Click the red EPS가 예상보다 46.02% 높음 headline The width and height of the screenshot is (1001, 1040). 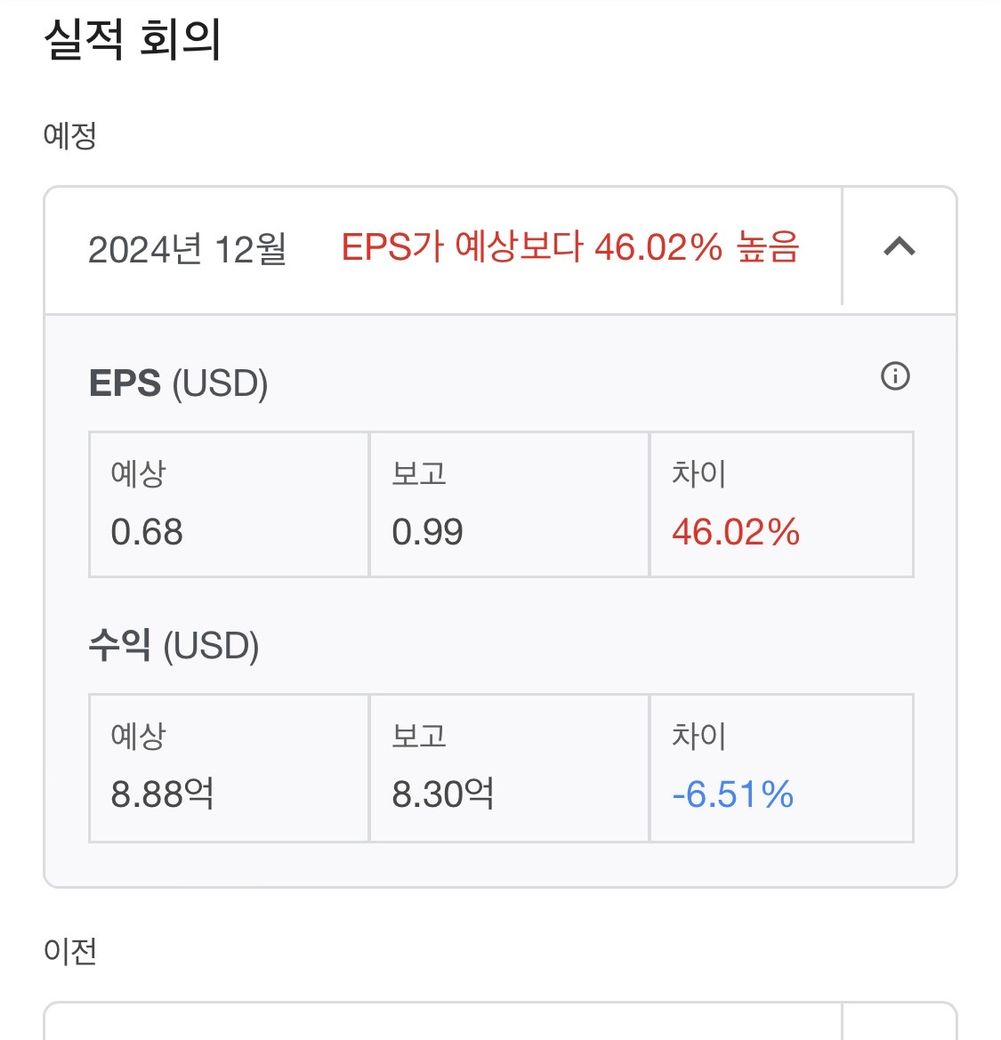(570, 247)
